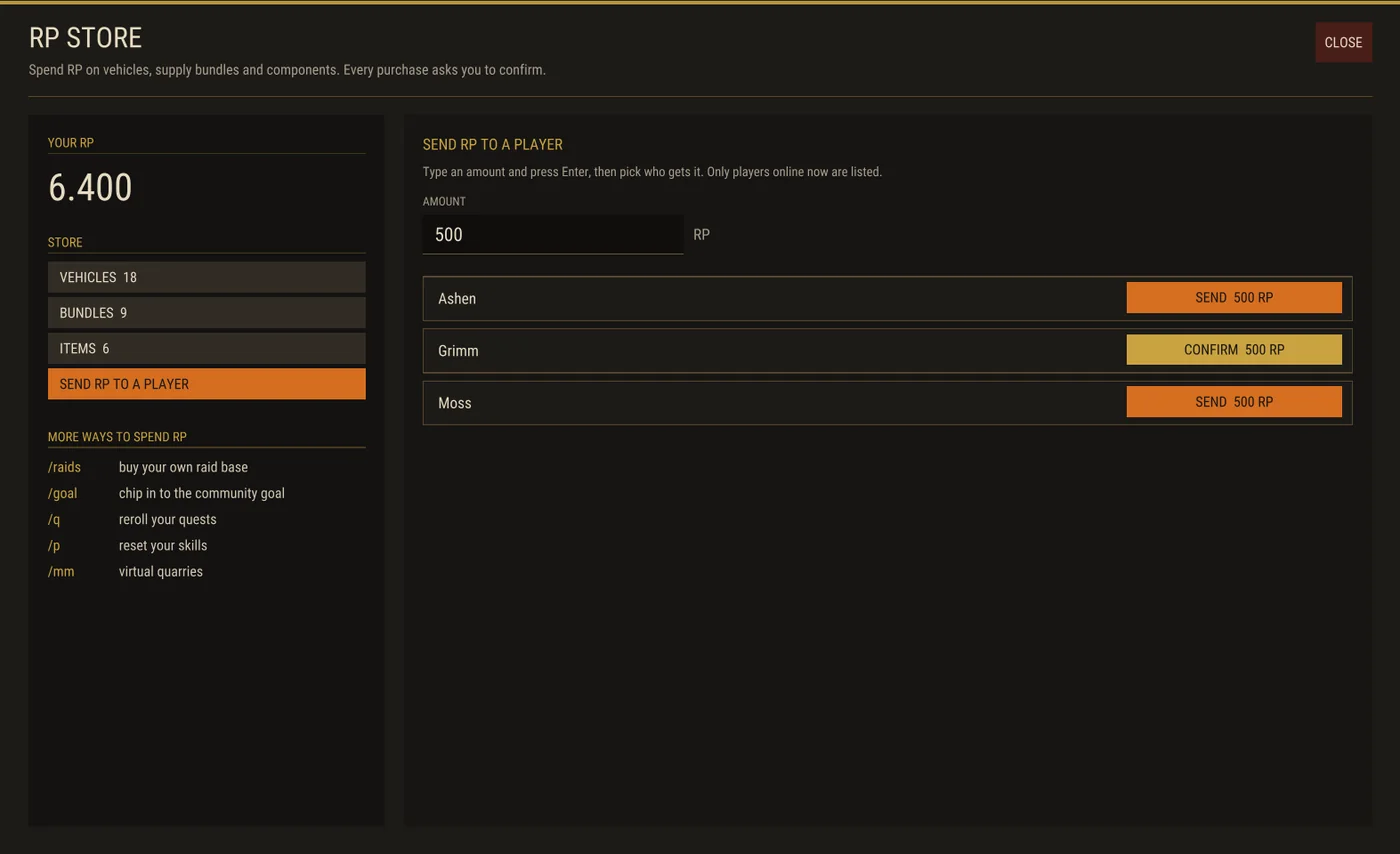
Task: Click the SEND RP TO A PLAYER panel heading
Action: click(x=493, y=145)
